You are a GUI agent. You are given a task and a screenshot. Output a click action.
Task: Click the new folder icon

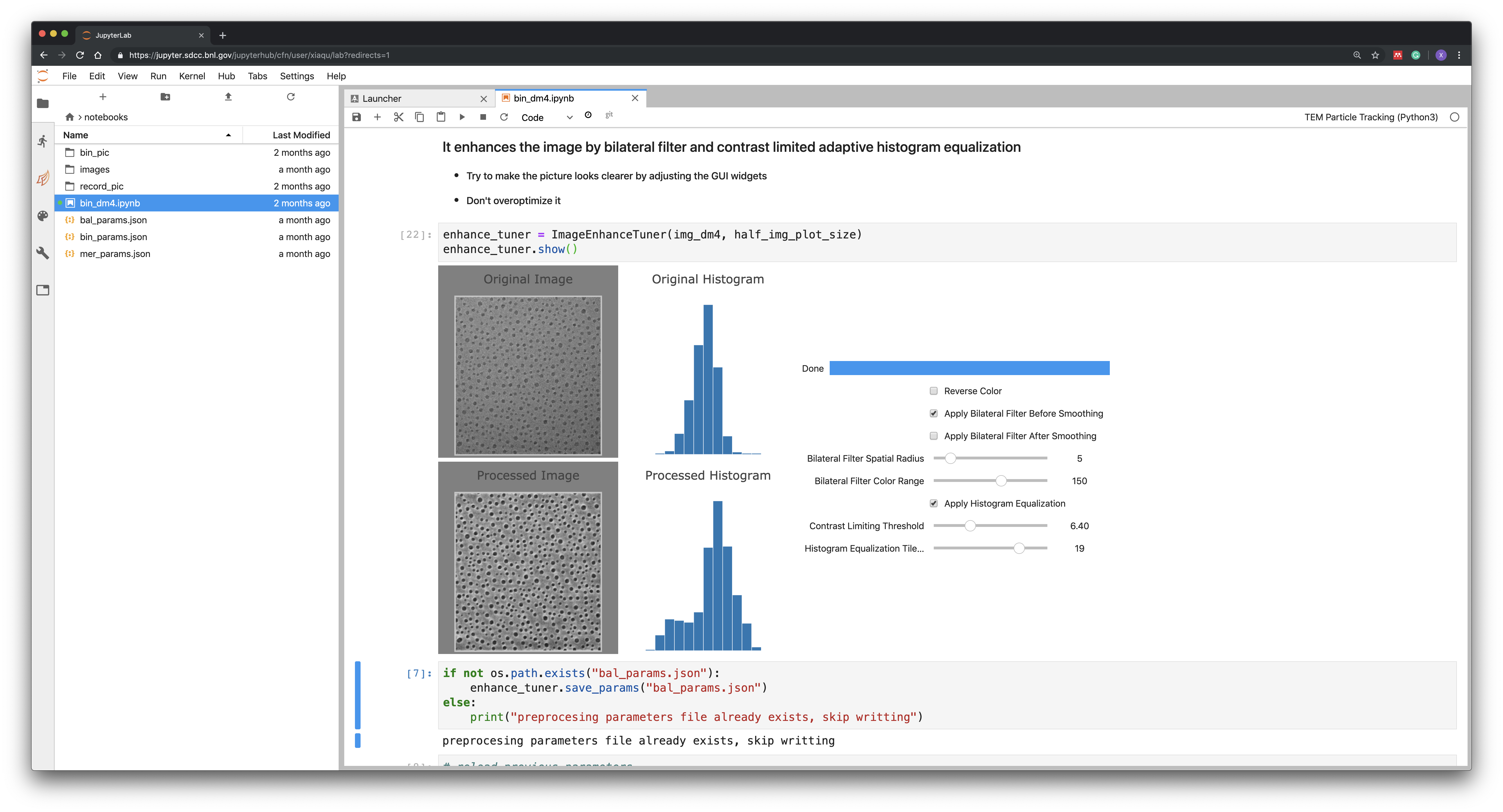[x=165, y=97]
